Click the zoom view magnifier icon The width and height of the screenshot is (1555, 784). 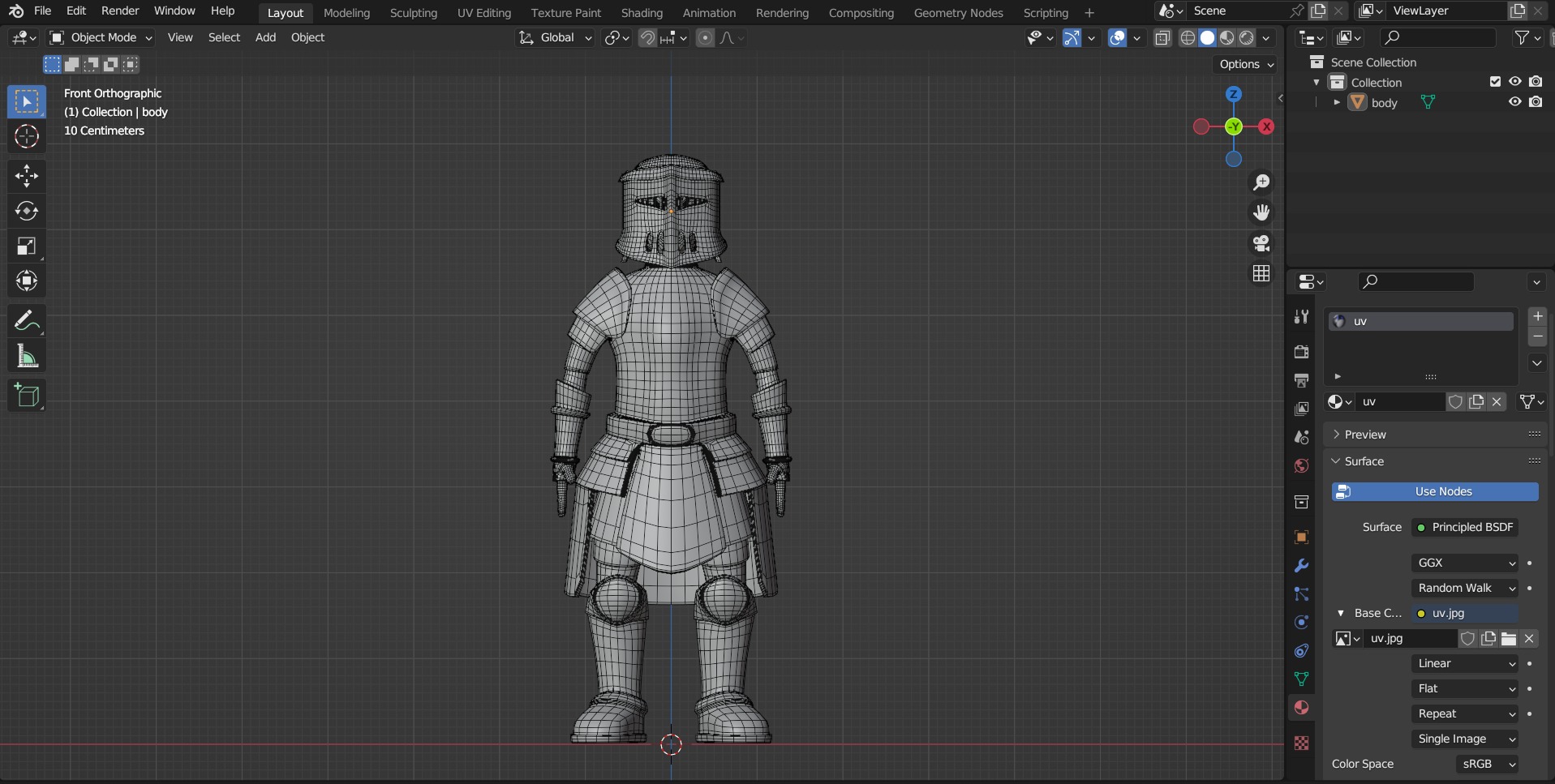click(x=1261, y=182)
